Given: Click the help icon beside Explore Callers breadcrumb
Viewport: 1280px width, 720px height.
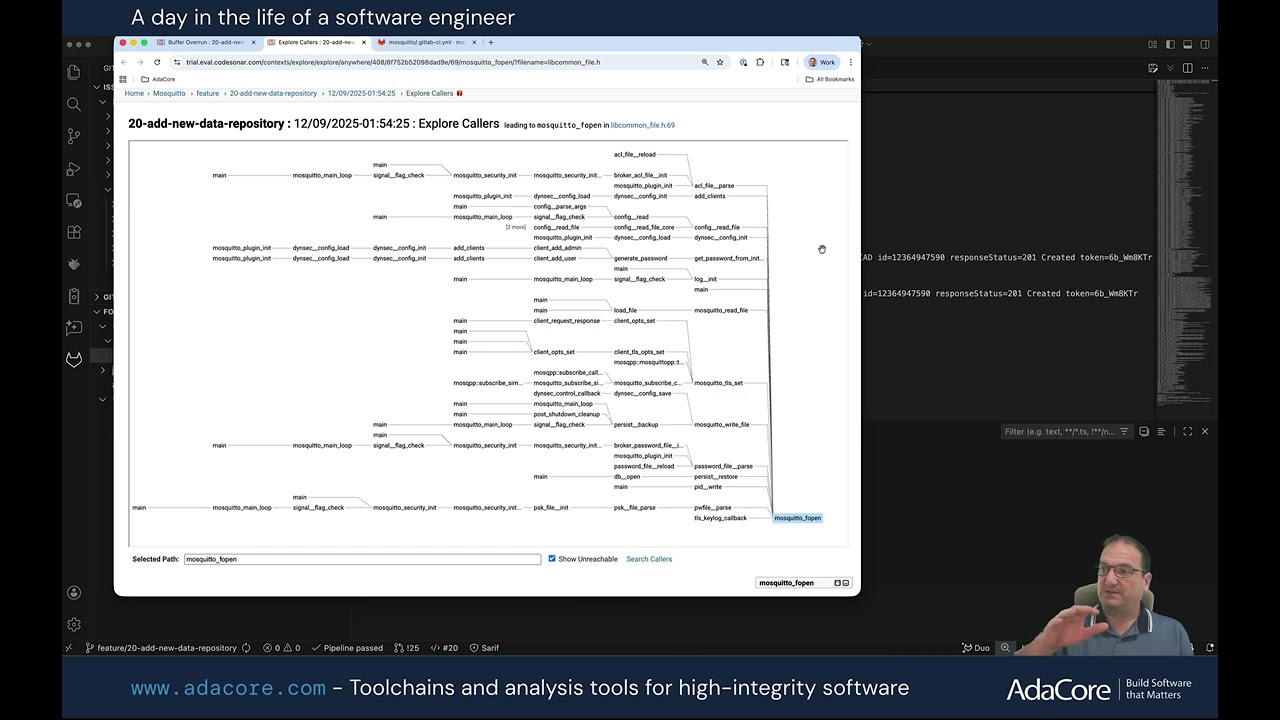Looking at the screenshot, I should click(460, 93).
